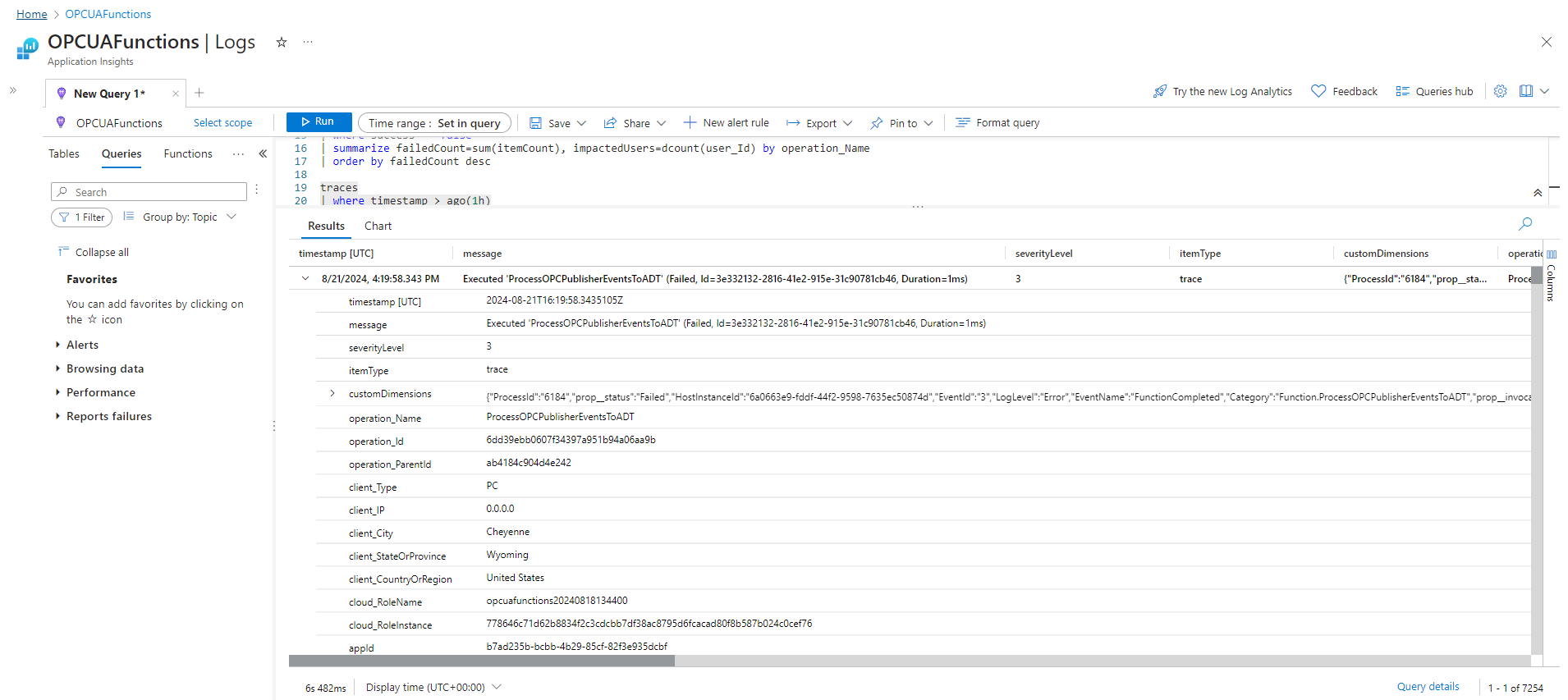Switch to the Results tab
Image resolution: width=1568 pixels, height=700 pixels.
pyautogui.click(x=326, y=226)
